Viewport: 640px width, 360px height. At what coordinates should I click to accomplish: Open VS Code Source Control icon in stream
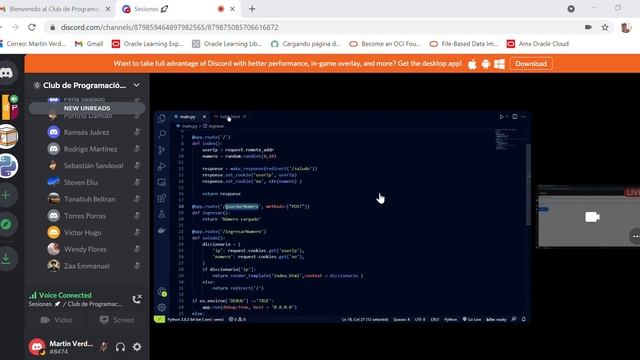[162, 150]
